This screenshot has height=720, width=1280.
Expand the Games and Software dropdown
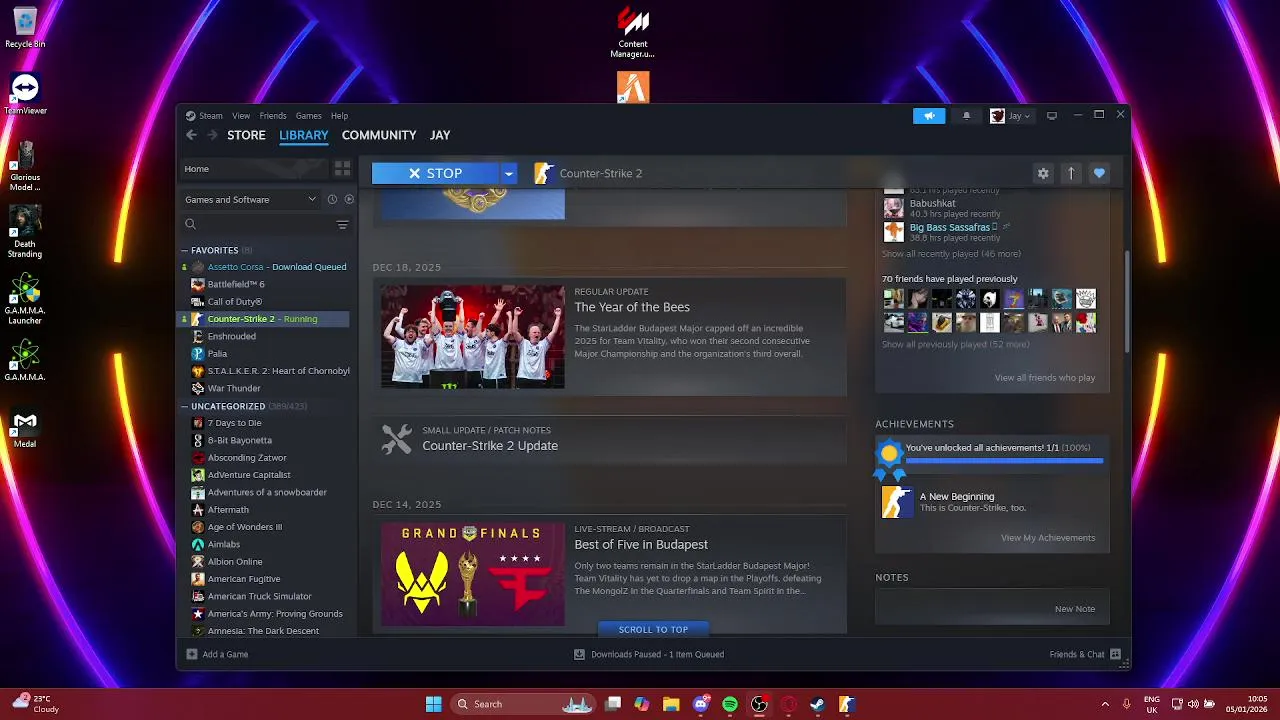[250, 199]
